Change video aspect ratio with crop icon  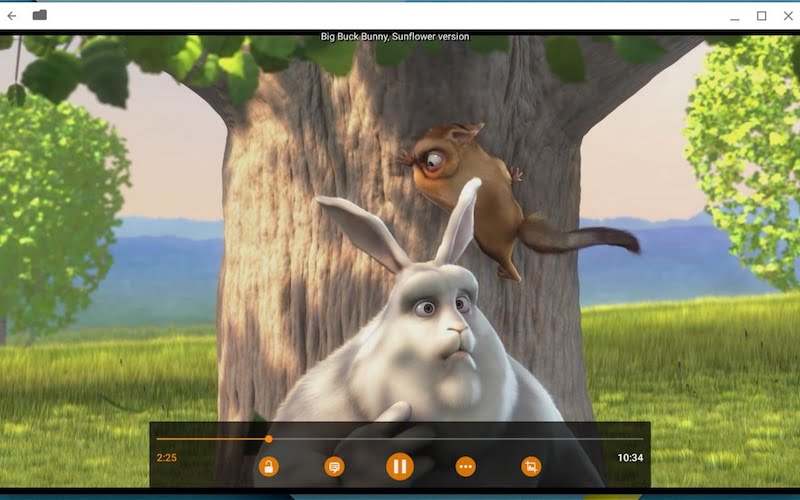pyautogui.click(x=531, y=466)
